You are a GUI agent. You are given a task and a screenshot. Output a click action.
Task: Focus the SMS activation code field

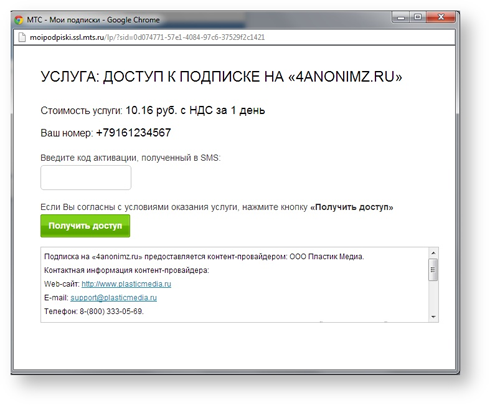click(86, 178)
